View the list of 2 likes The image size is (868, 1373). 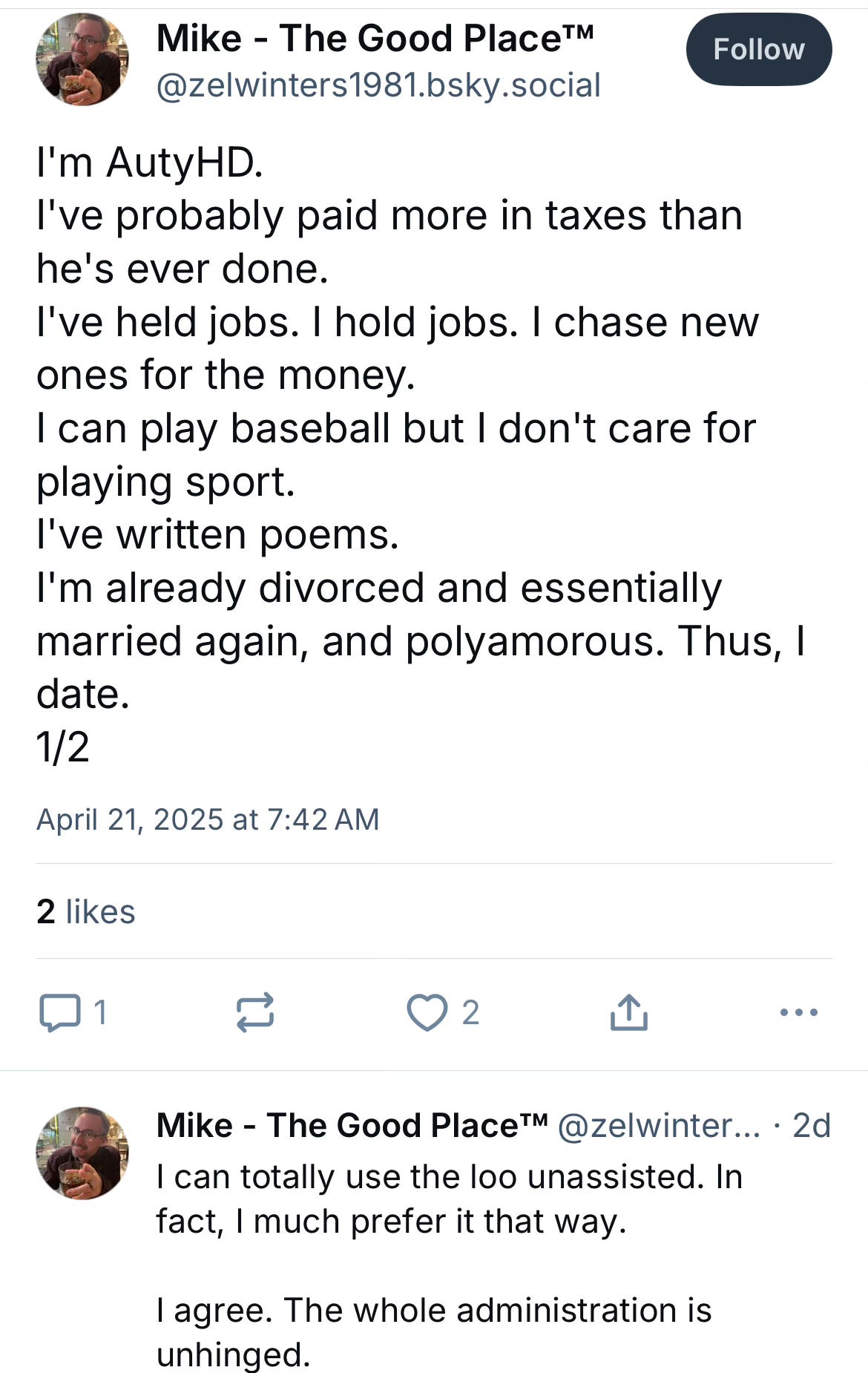point(86,911)
